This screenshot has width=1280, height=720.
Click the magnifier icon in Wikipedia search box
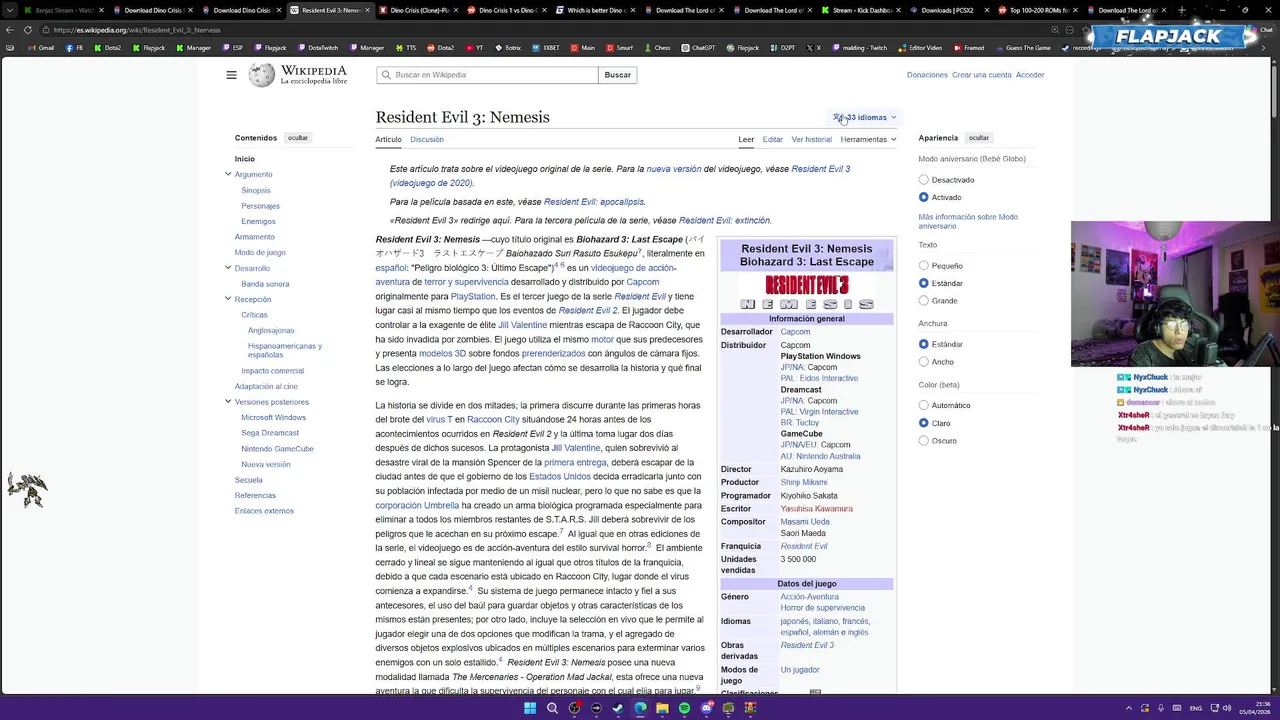[386, 75]
